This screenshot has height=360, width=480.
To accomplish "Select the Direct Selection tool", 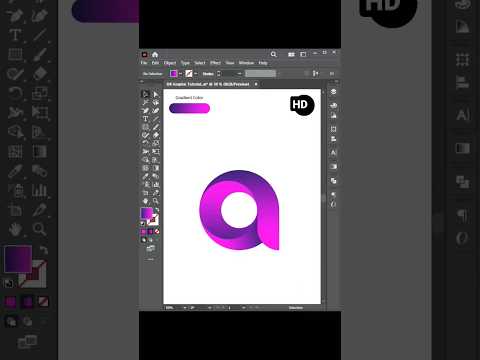I will [x=156, y=94].
